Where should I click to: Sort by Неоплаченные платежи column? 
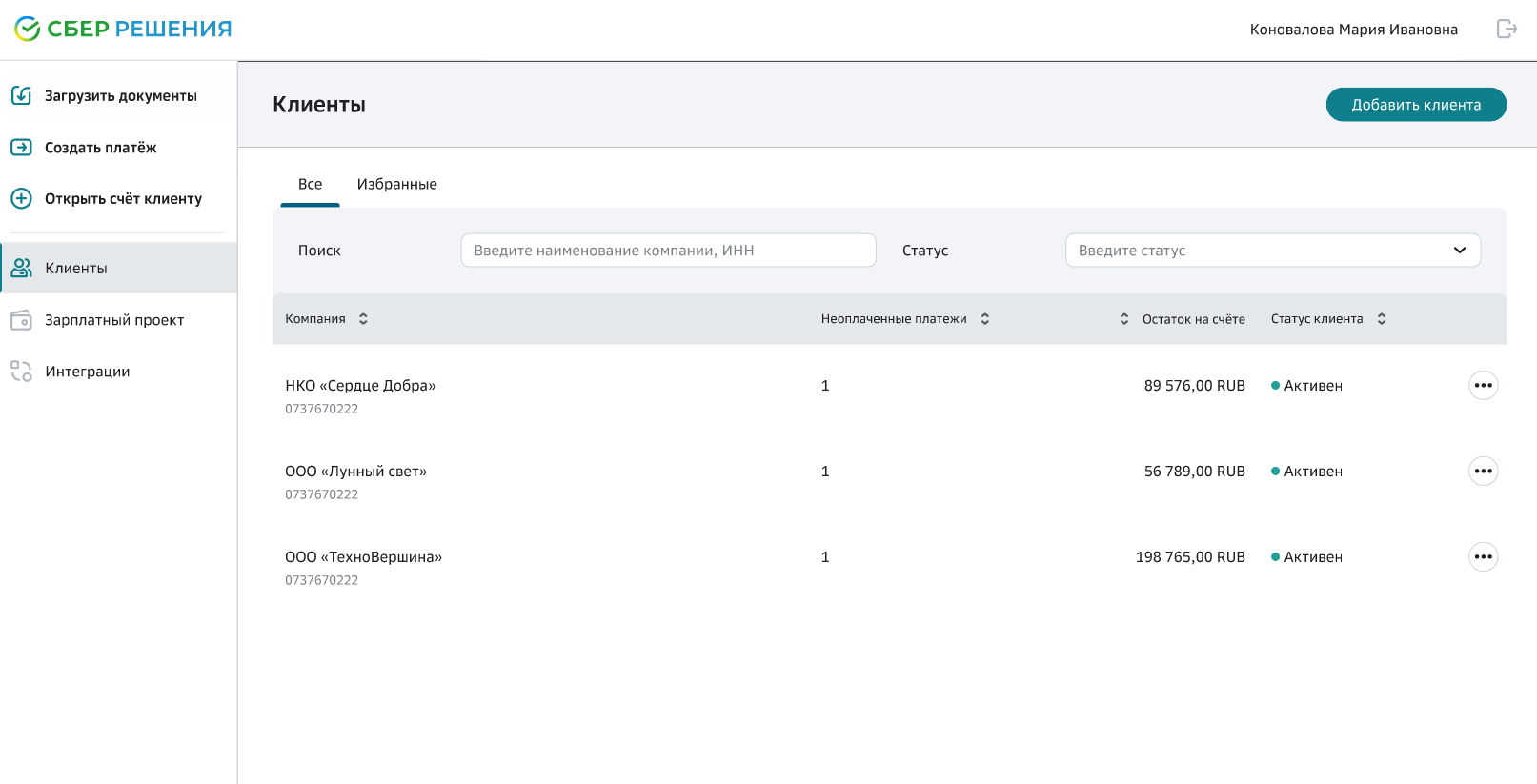(985, 319)
